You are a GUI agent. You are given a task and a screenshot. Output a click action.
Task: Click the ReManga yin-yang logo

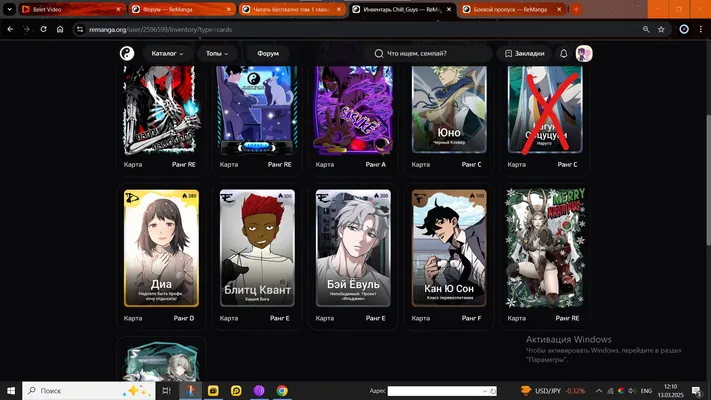pos(127,54)
